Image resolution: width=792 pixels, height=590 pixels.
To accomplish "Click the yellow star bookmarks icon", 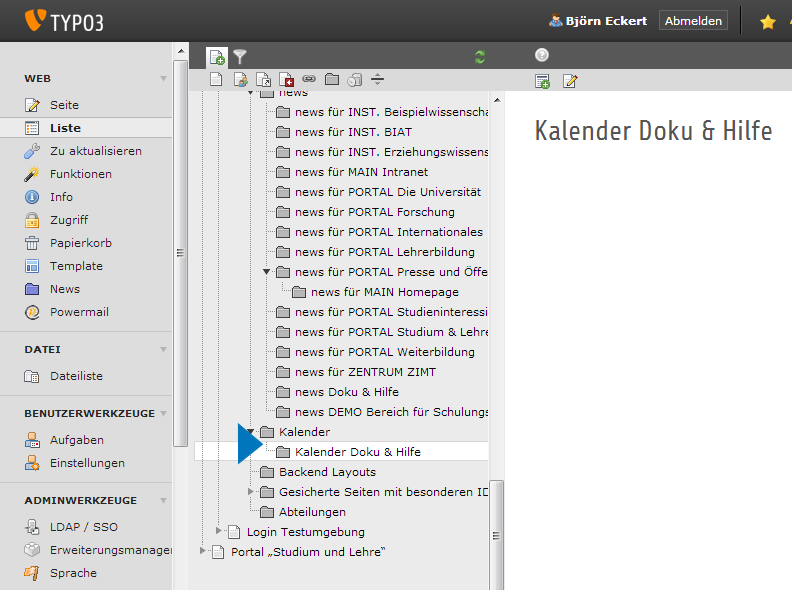I will click(x=767, y=21).
